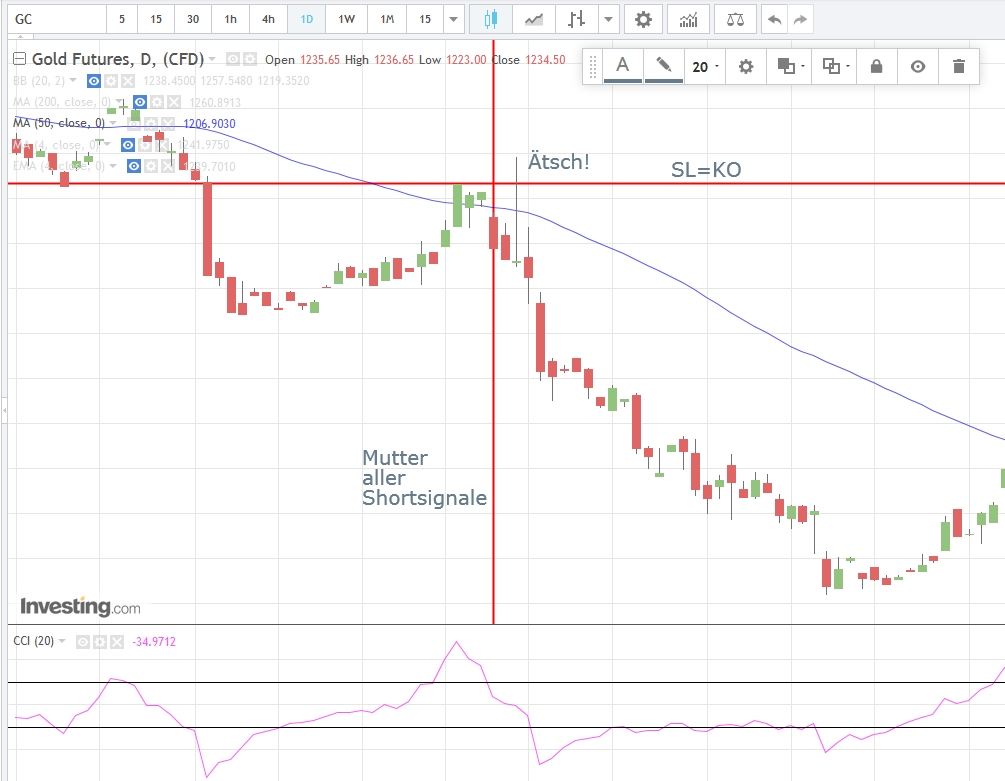Select the 'Ätsch!' text annotation
Image resolution: width=1005 pixels, height=781 pixels.
coord(558,162)
